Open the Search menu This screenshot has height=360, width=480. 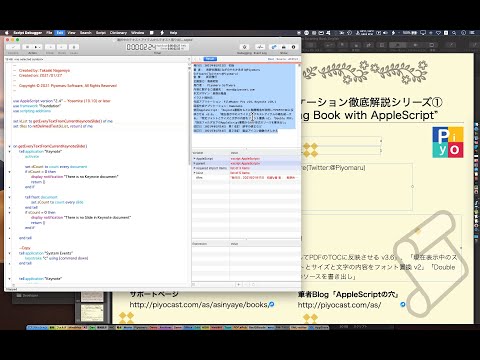86,33
